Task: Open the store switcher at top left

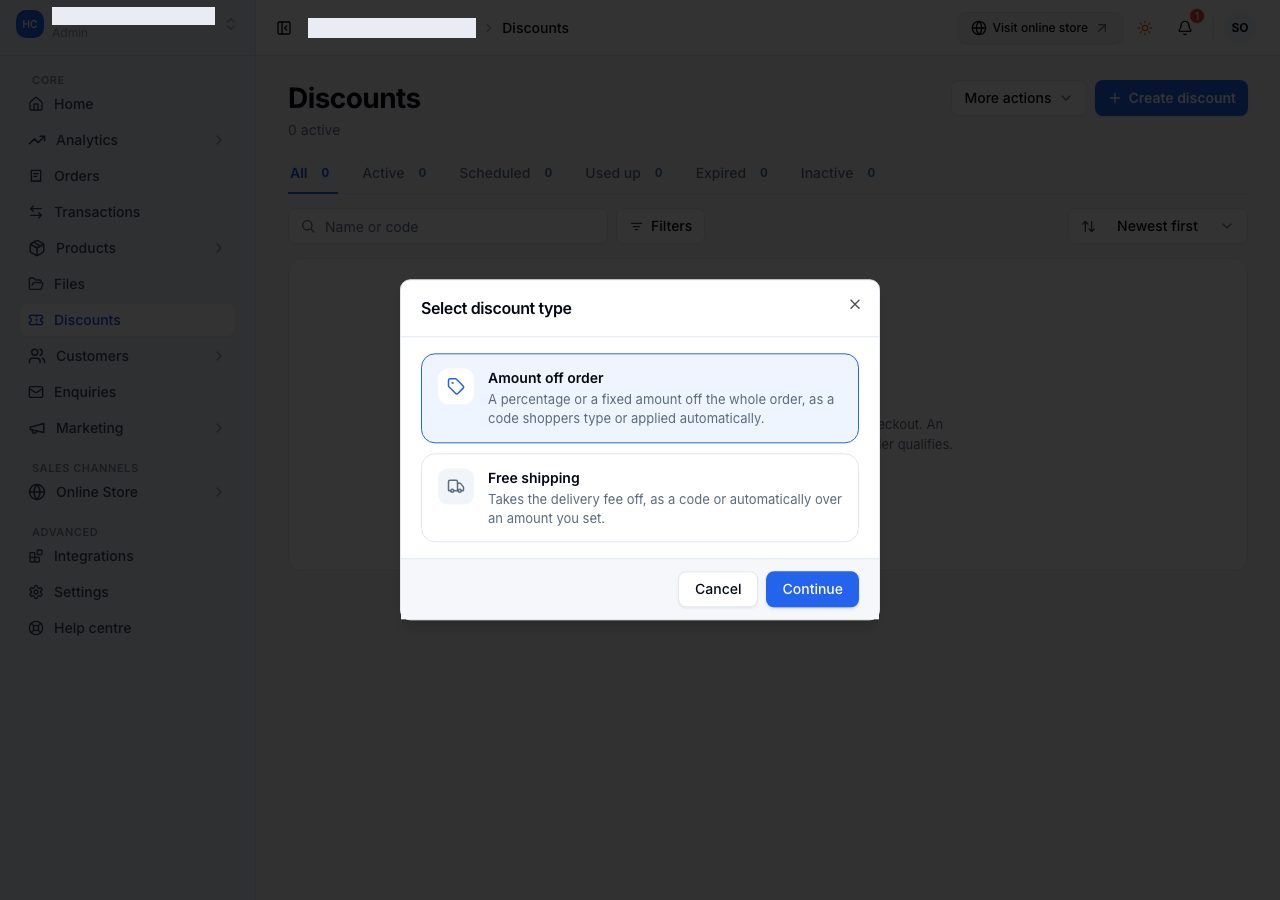Action: pyautogui.click(x=127, y=24)
